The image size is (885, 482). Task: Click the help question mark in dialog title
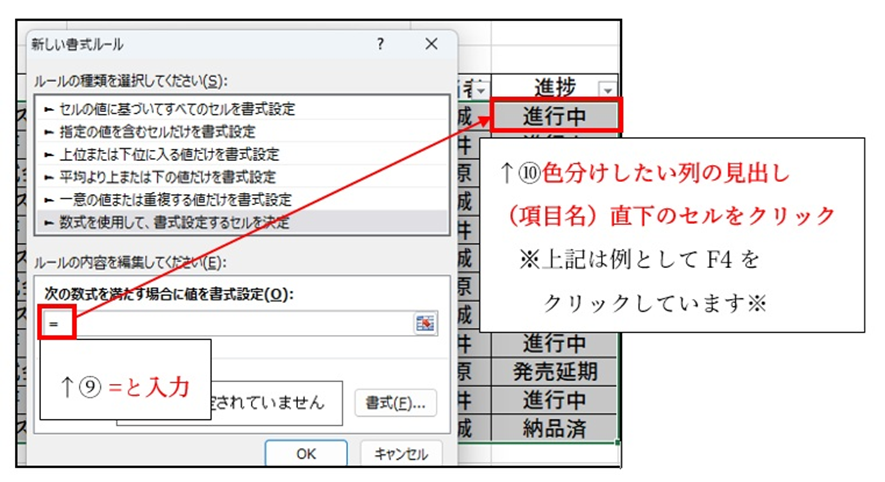pyautogui.click(x=381, y=45)
